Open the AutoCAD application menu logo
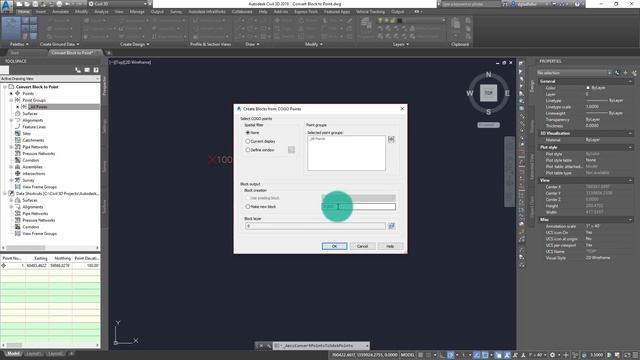This screenshot has width=640, height=360. pos(6,6)
